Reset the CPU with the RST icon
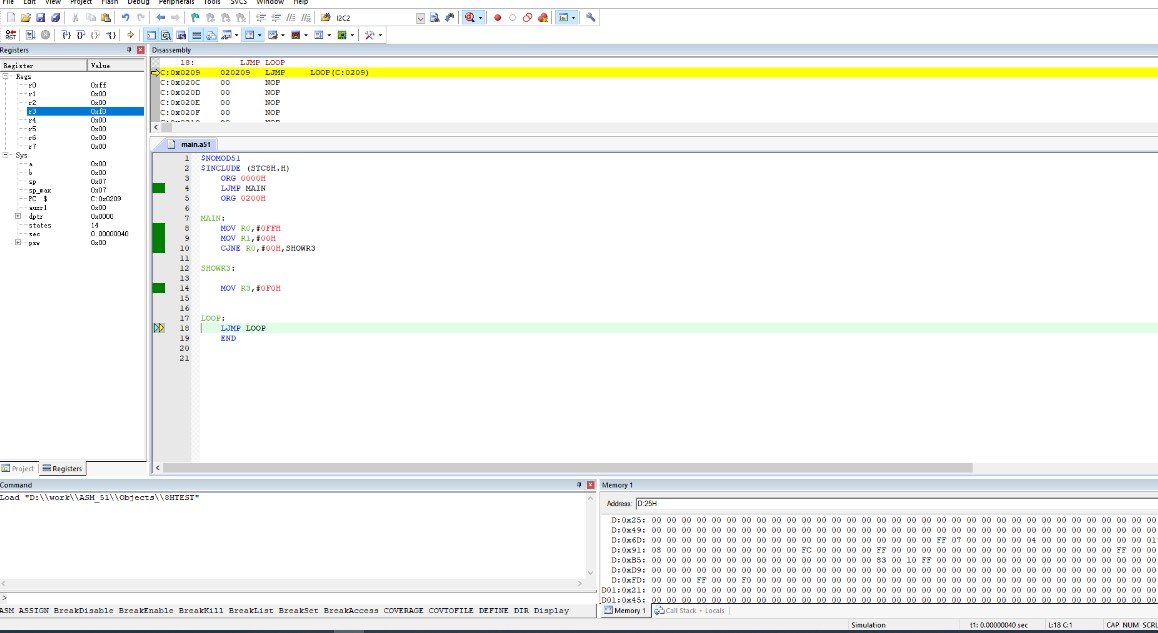The width and height of the screenshot is (1158, 633). [x=10, y=35]
